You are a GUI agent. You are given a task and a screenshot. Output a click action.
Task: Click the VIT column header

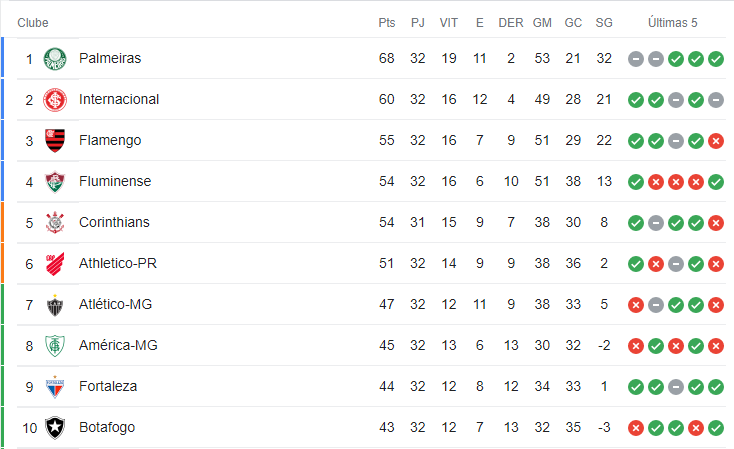coord(448,22)
